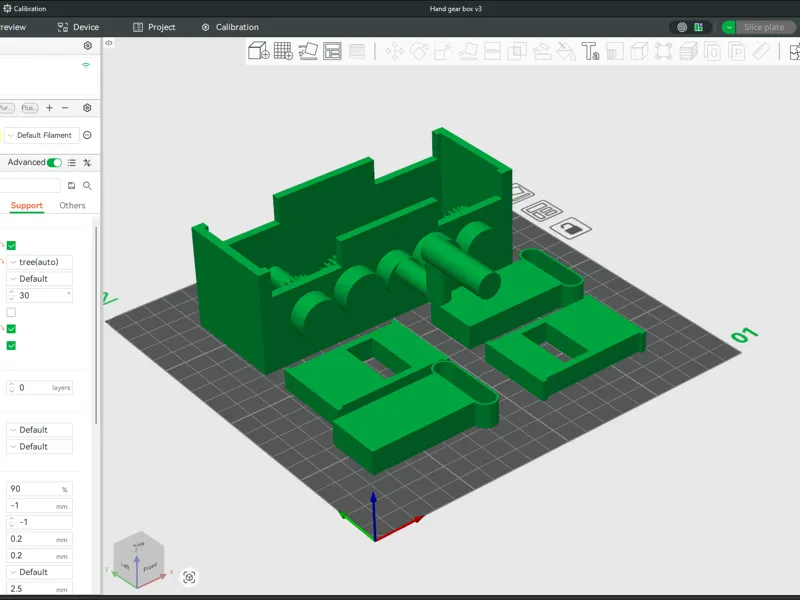Viewport: 800px width, 600px height.
Task: Click the 0 layers raft field
Action: pyautogui.click(x=39, y=388)
